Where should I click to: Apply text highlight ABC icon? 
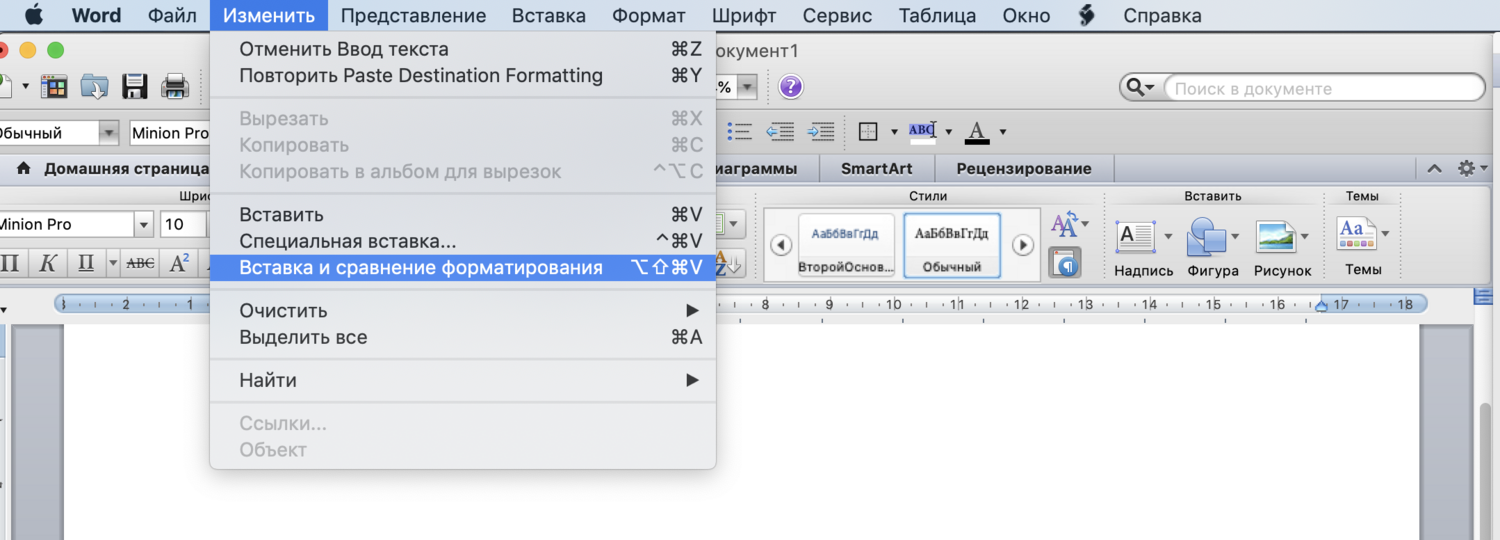pos(922,131)
